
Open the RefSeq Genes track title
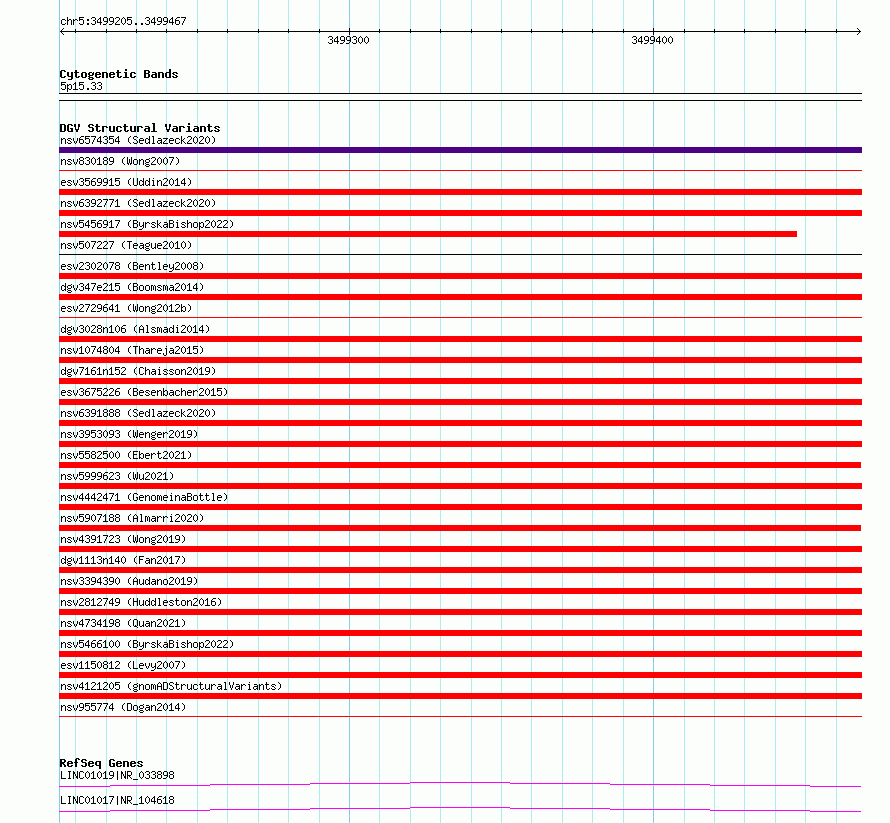point(101,763)
